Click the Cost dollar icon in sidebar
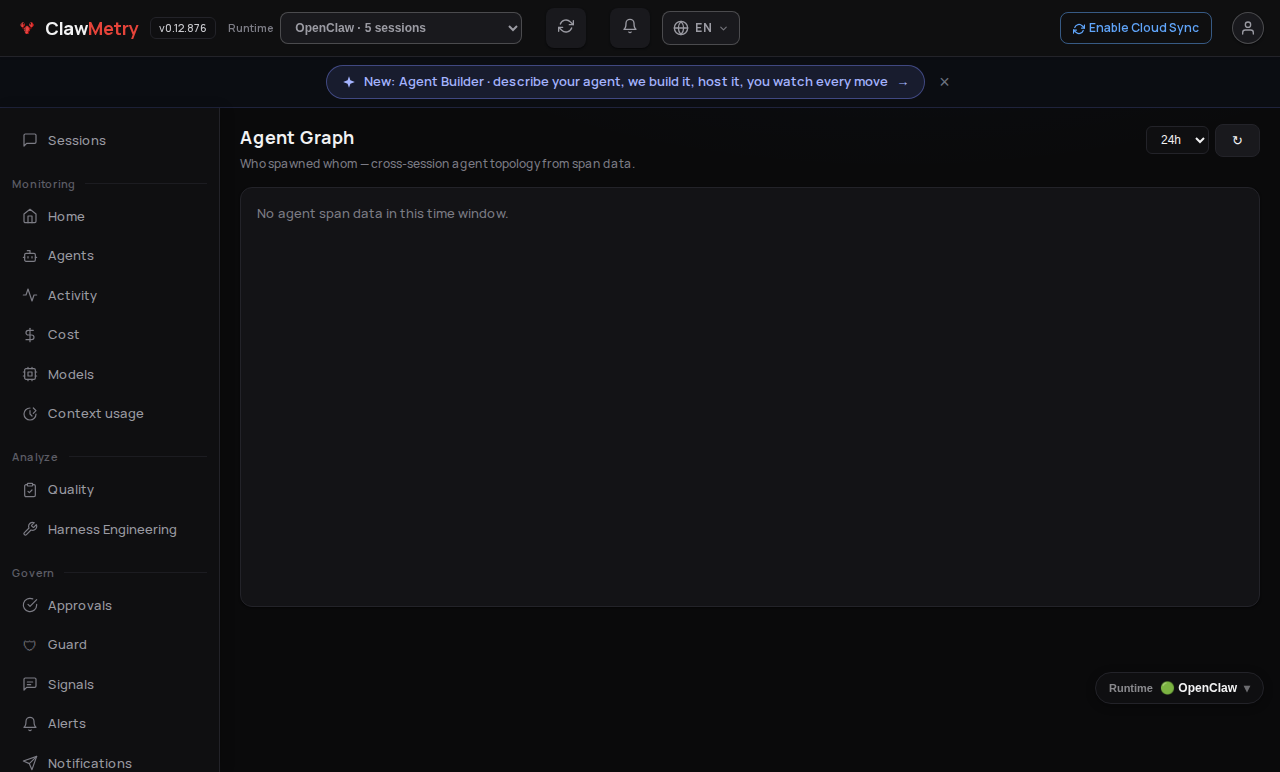The width and height of the screenshot is (1280, 772). click(30, 335)
